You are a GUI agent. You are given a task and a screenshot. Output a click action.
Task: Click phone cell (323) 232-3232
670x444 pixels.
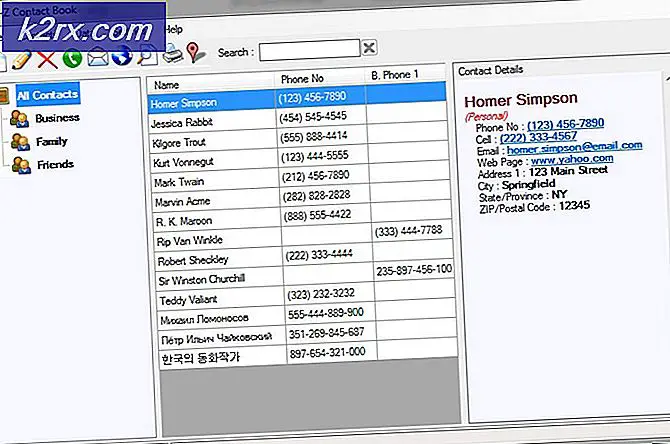(321, 294)
